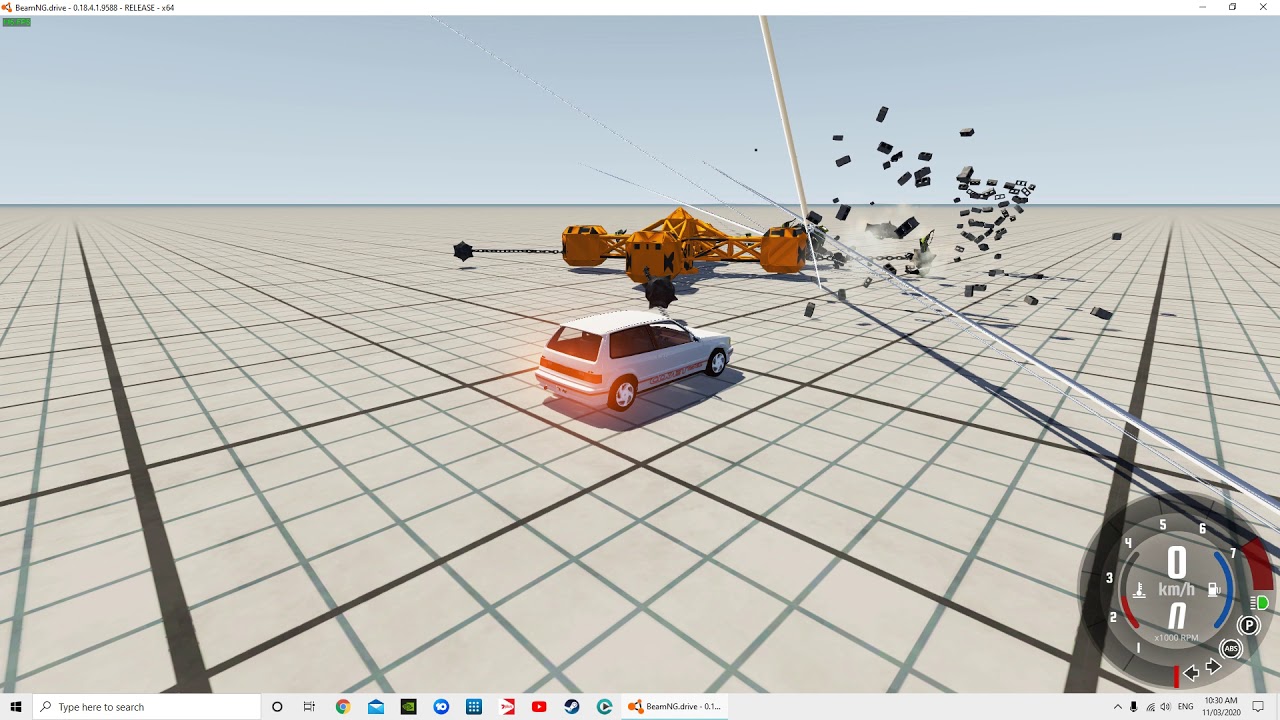
Task: Open the blue grid taskbar app icon
Action: coord(474,707)
